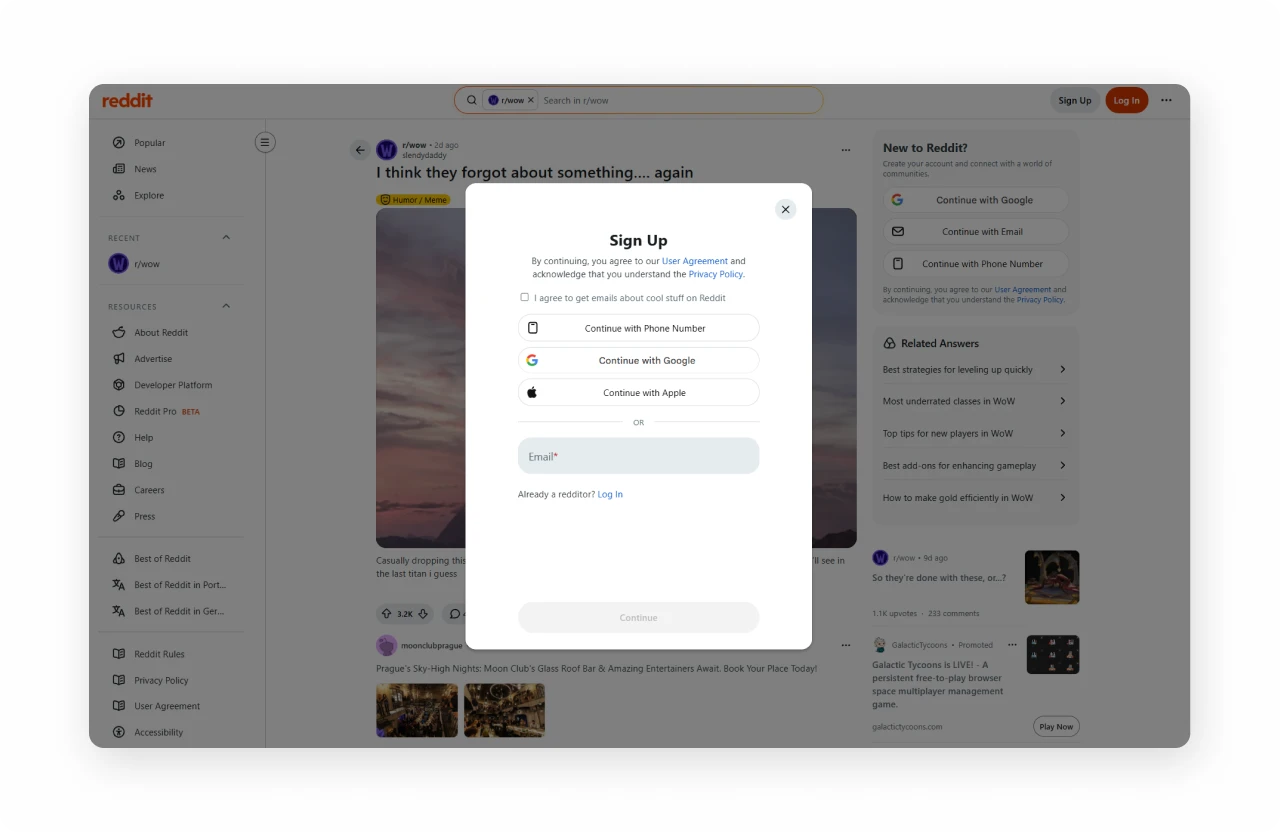Click the post back arrow
This screenshot has height=832, width=1280.
(x=360, y=150)
